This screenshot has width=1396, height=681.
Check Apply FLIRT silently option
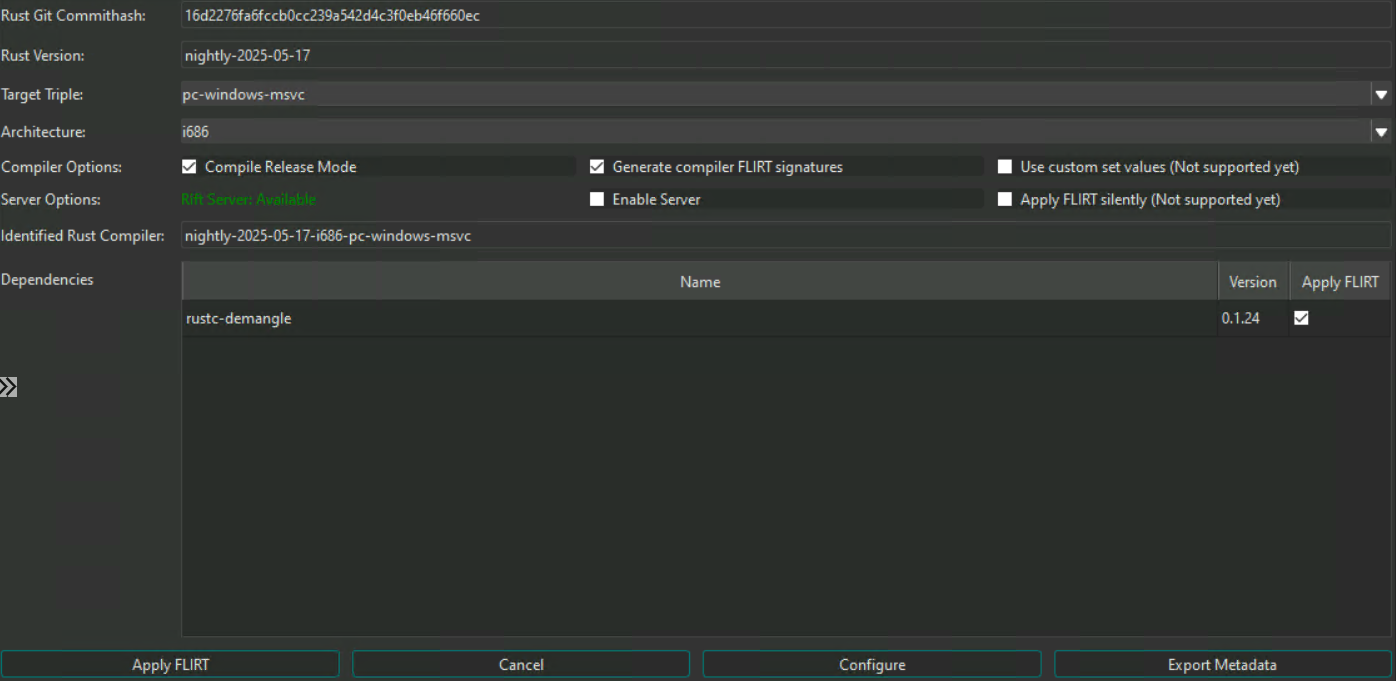1005,199
